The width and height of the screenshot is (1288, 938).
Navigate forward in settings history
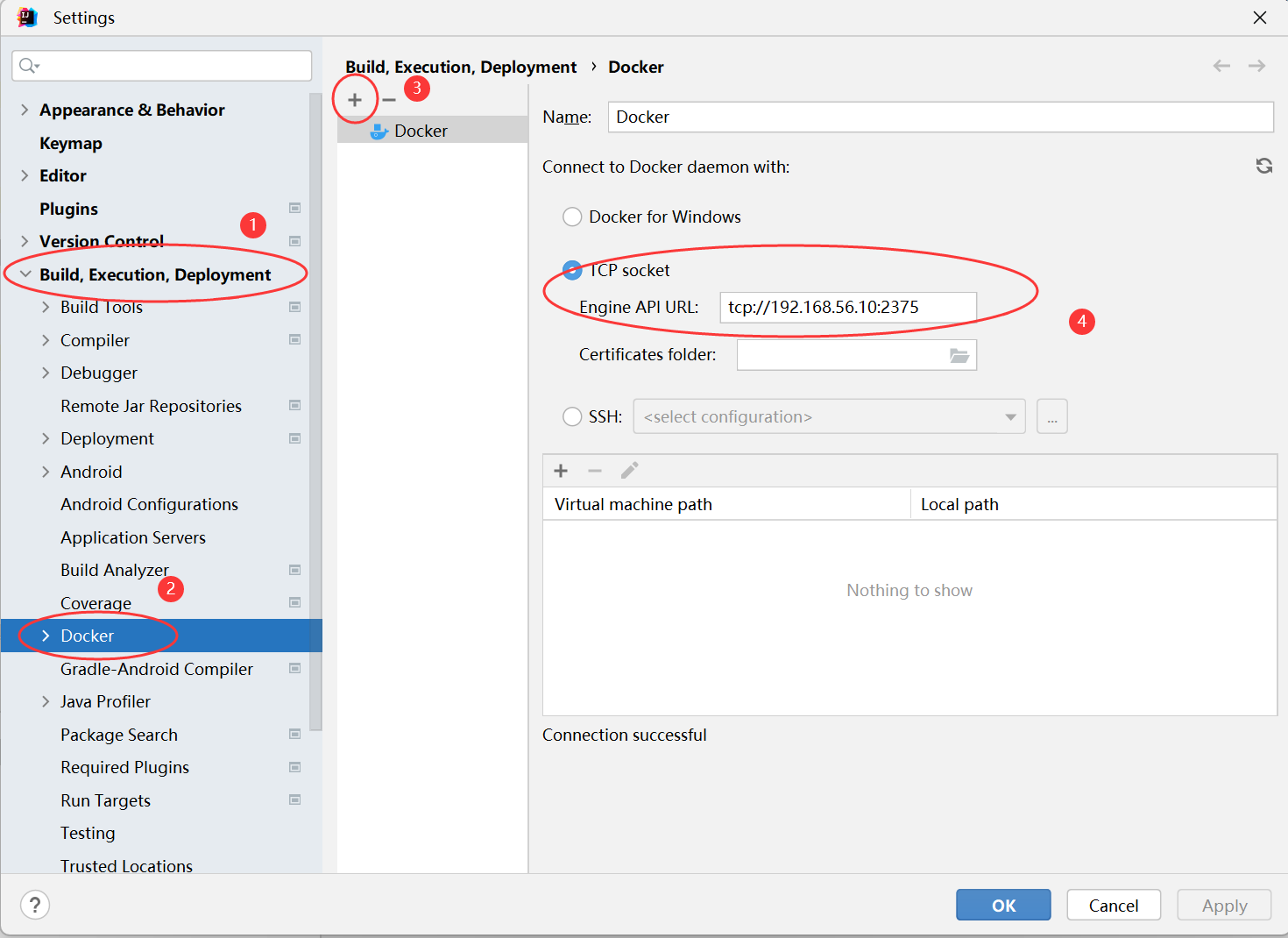coord(1256,66)
